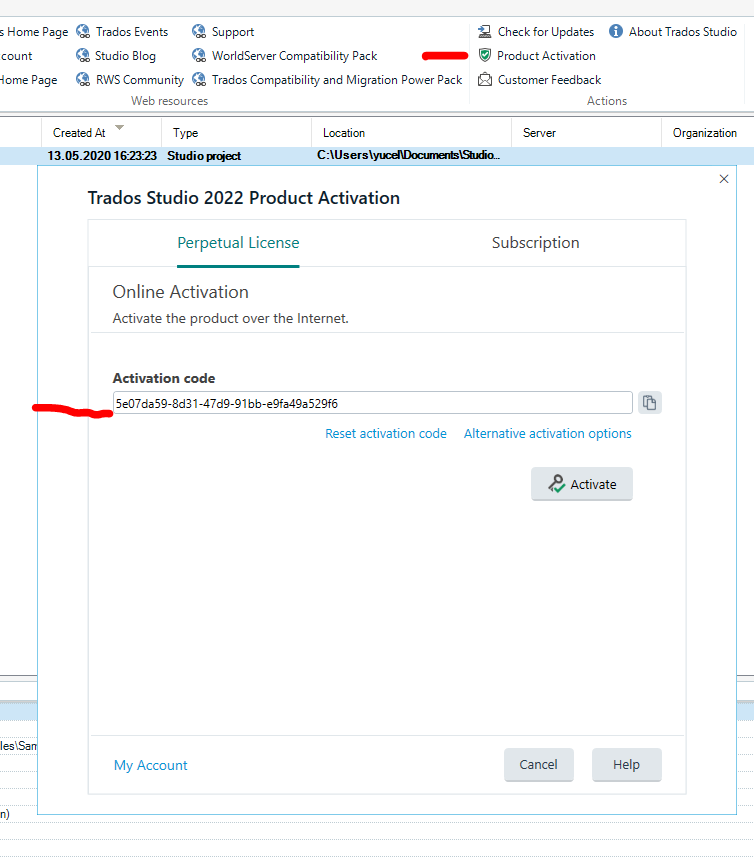Open WorldServer Compatibility Pack

pos(294,56)
